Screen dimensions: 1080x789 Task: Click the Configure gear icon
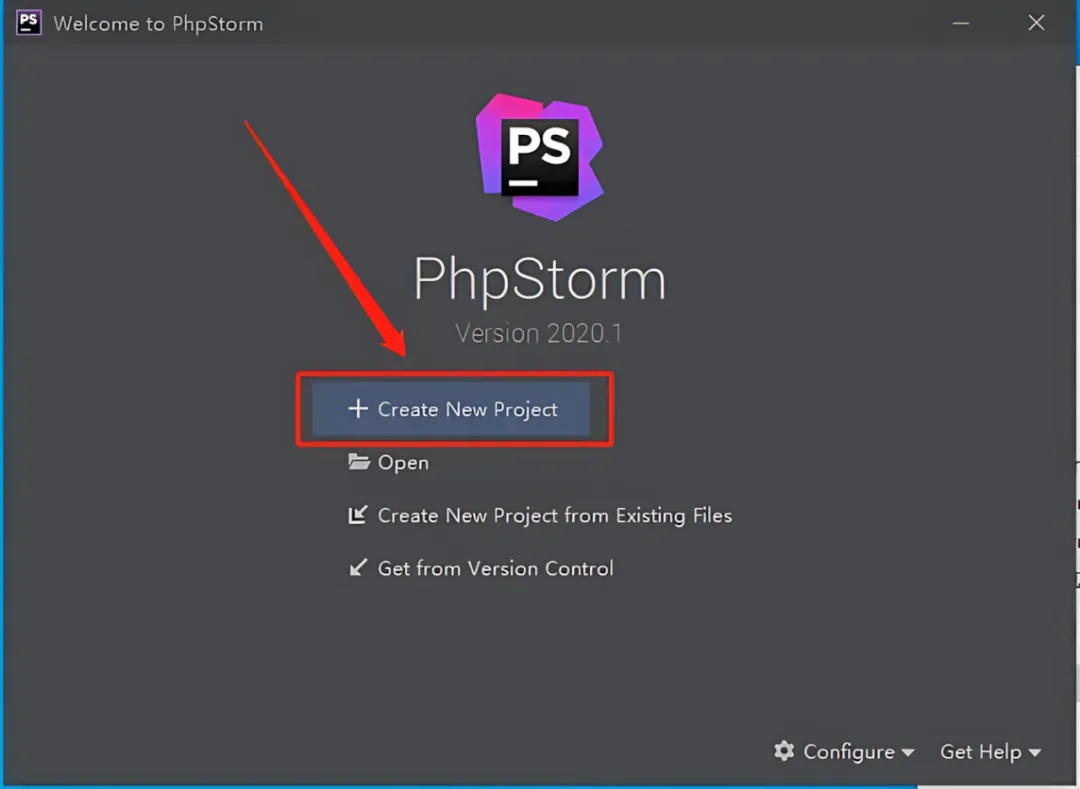785,751
